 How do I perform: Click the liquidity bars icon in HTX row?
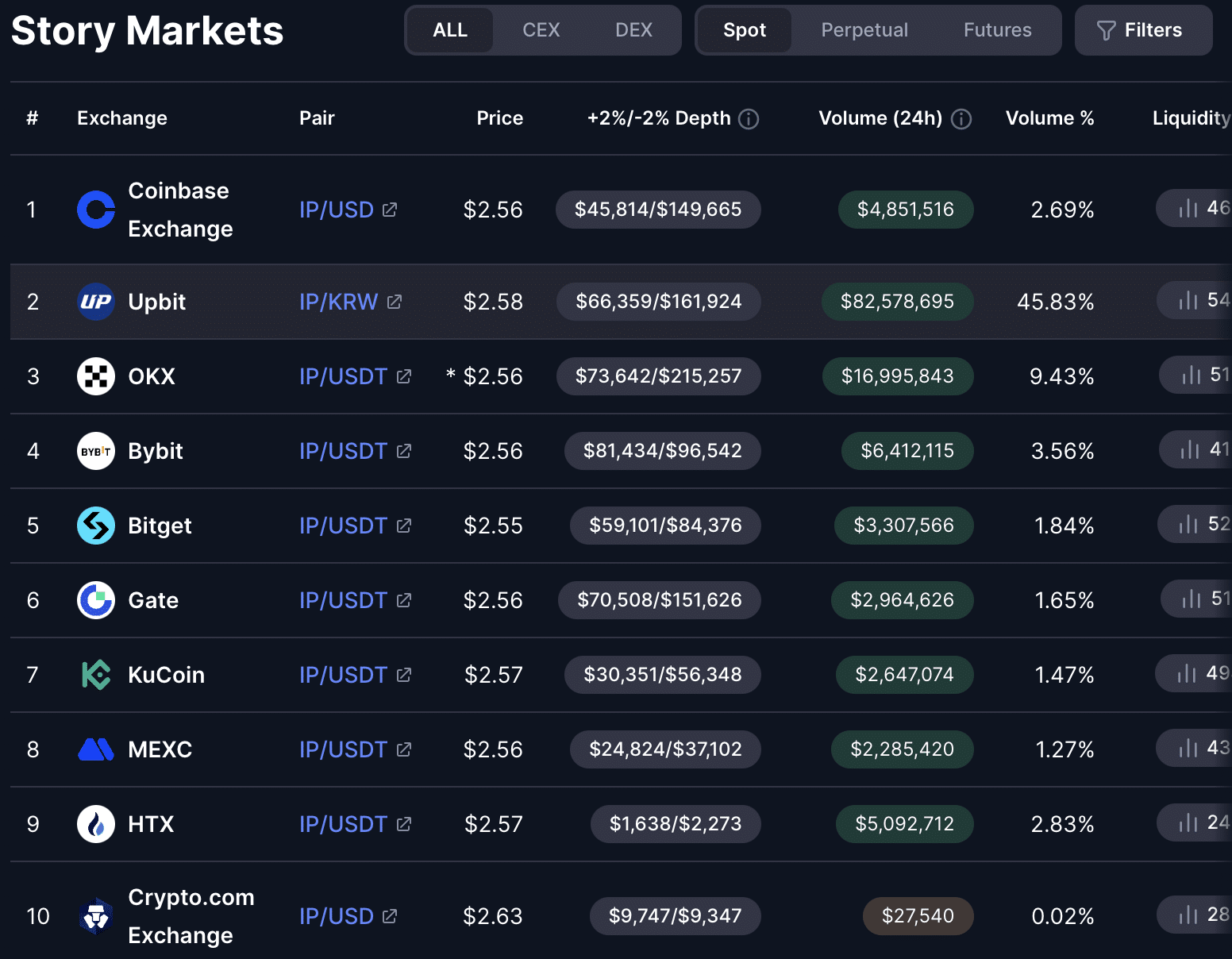1188,822
